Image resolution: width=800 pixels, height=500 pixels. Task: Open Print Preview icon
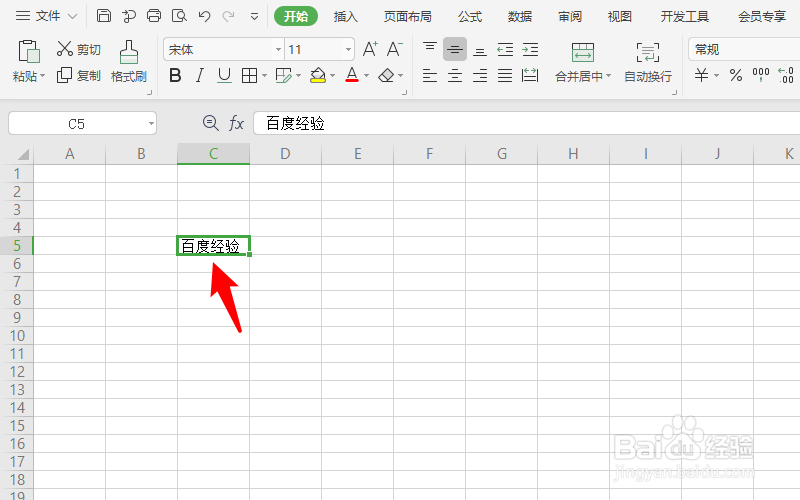179,16
